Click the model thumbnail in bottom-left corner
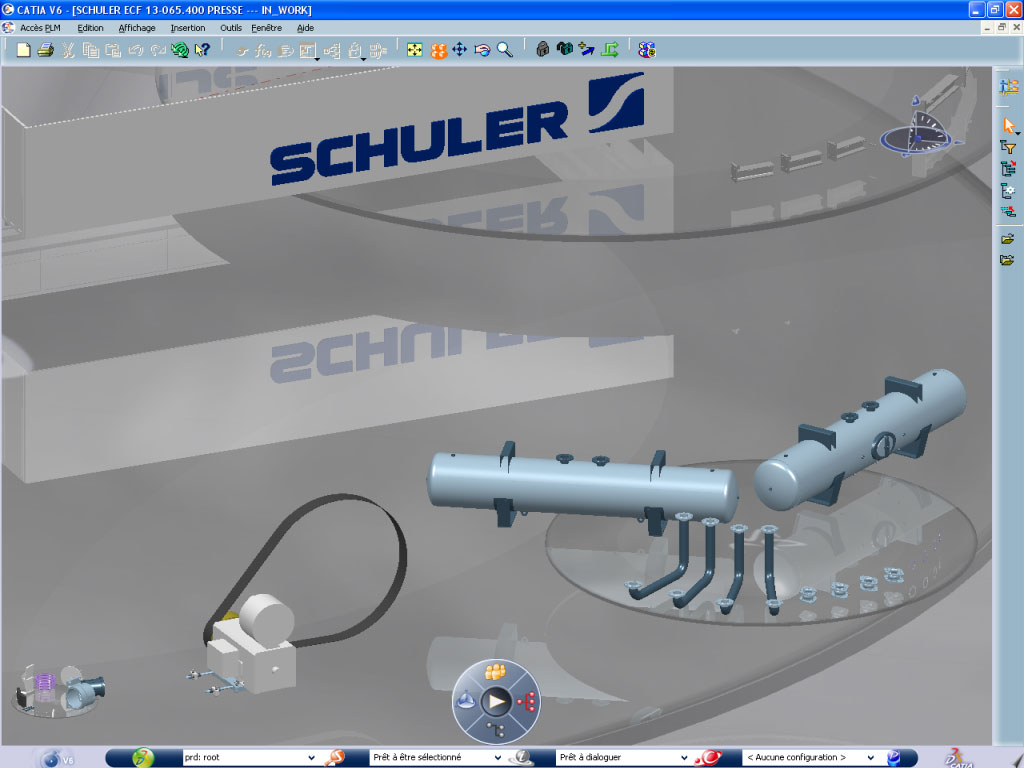The height and width of the screenshot is (768, 1024). pos(60,688)
